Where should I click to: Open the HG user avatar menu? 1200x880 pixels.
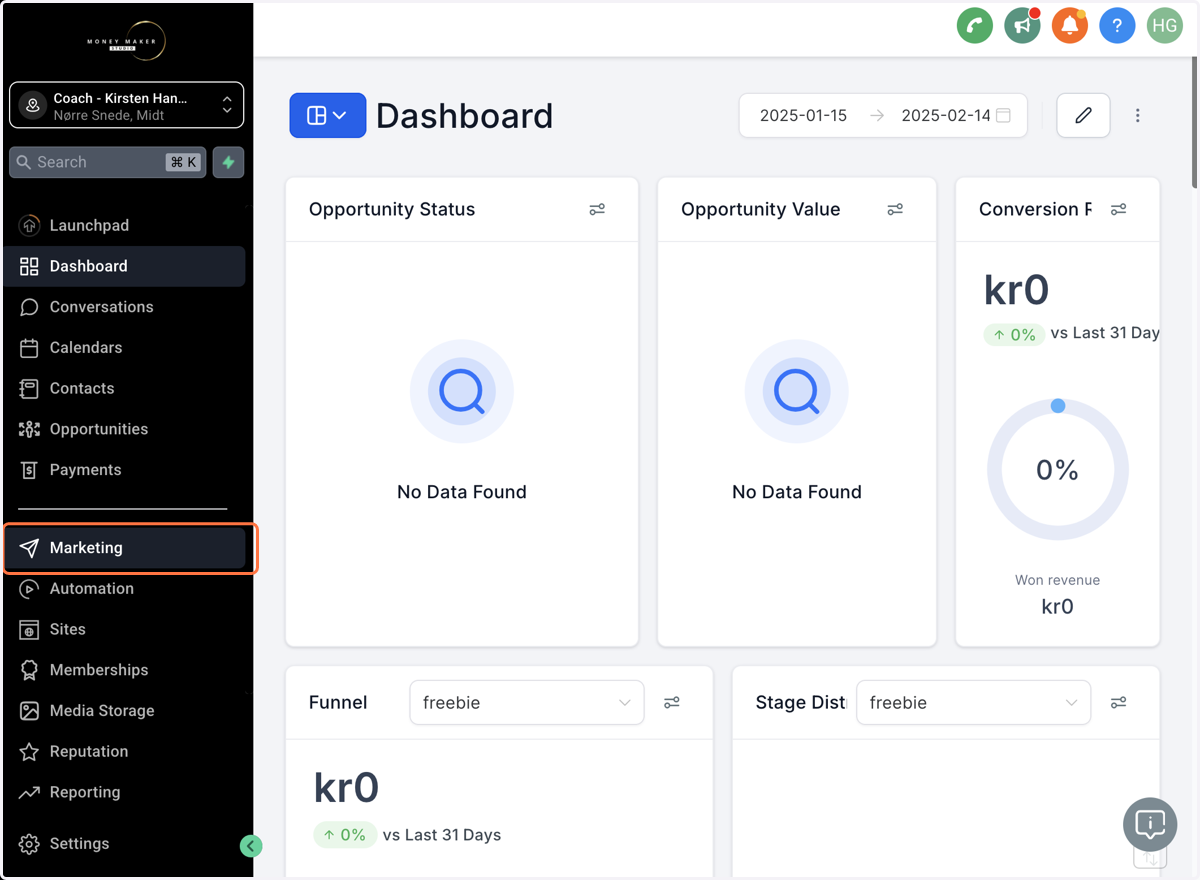pos(1164,26)
